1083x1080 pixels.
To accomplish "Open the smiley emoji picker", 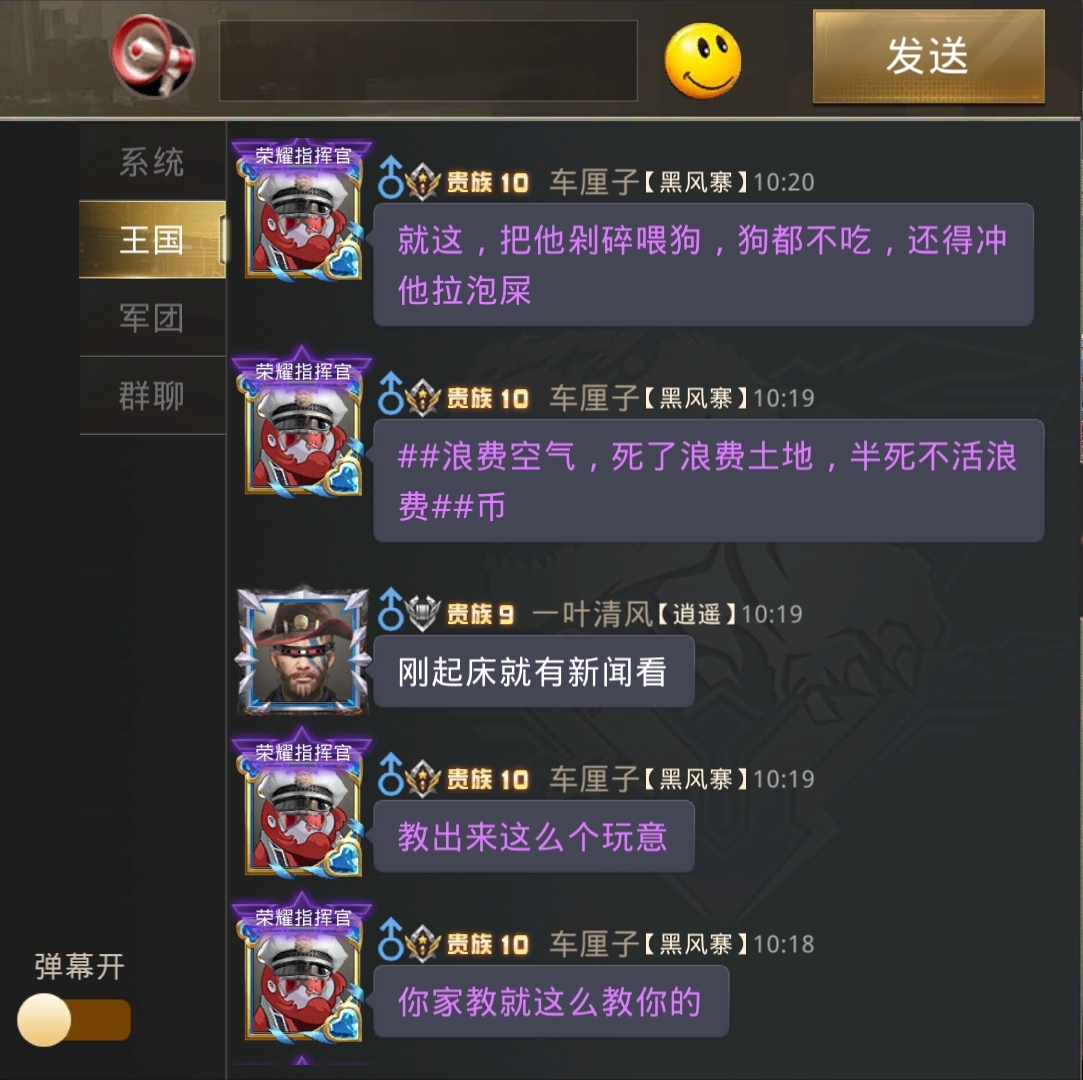I will [702, 61].
